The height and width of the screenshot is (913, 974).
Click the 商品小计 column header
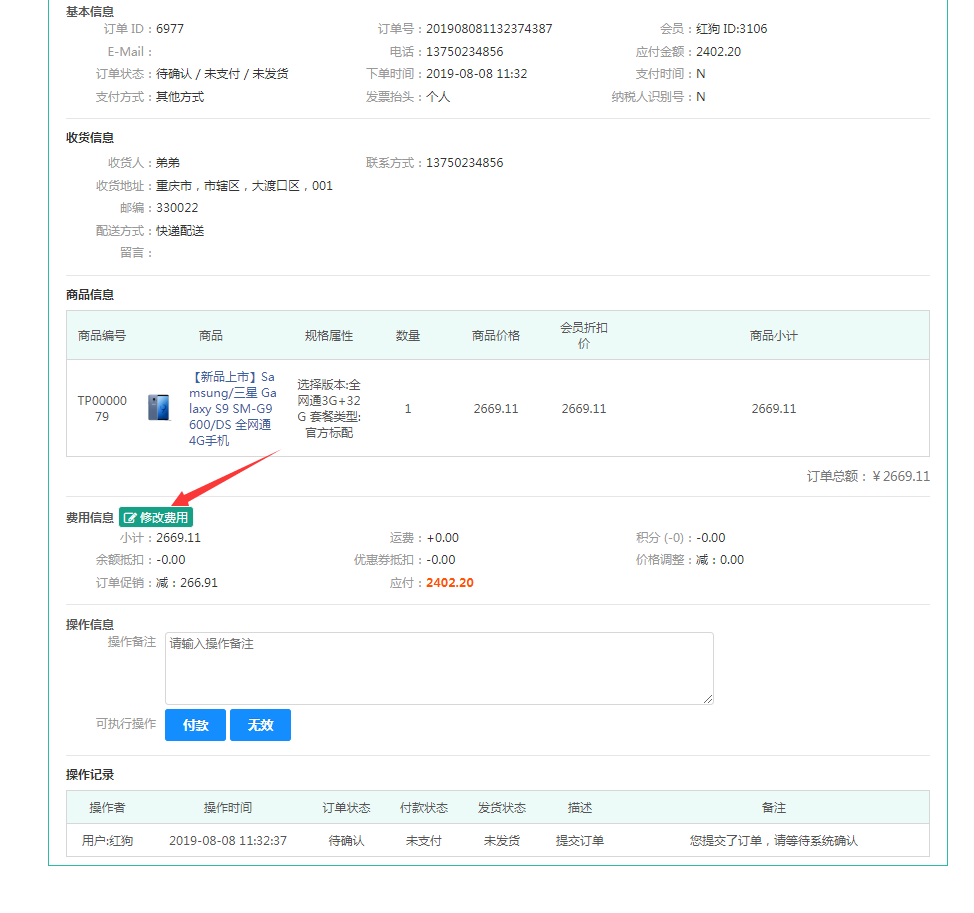point(773,336)
